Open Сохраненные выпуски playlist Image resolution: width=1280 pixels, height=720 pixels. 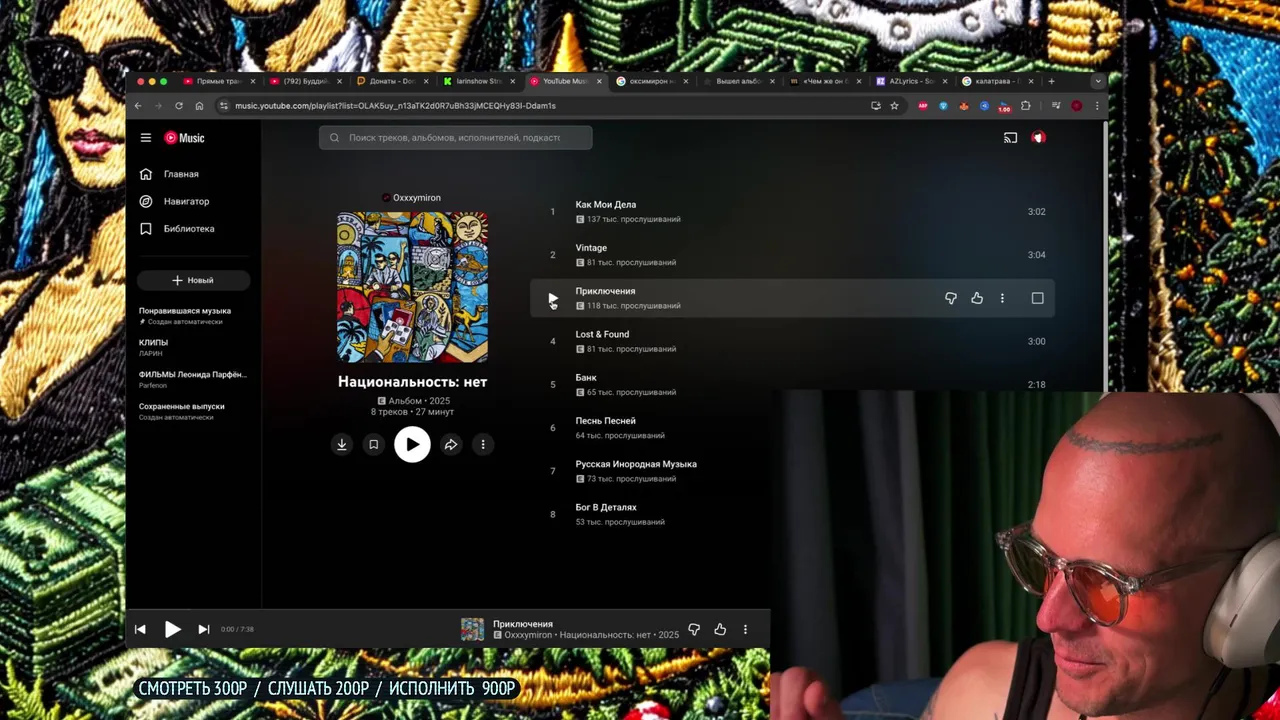point(182,411)
